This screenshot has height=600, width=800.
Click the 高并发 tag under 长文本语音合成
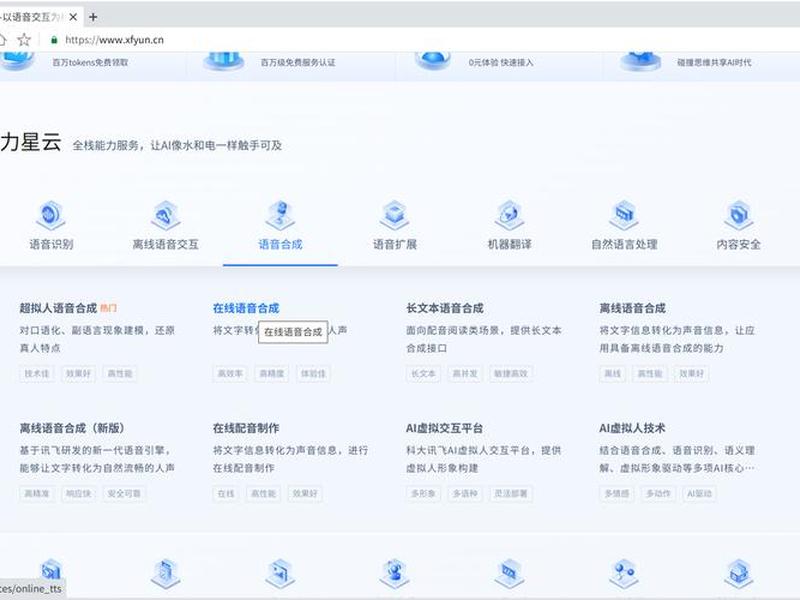[x=465, y=373]
